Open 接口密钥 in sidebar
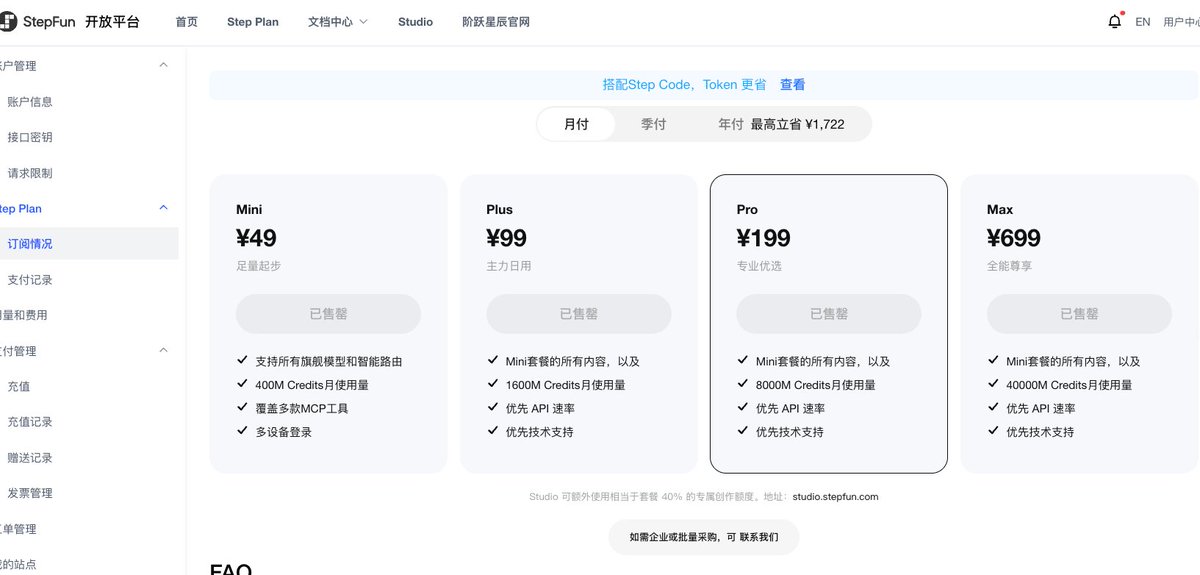 [30, 137]
